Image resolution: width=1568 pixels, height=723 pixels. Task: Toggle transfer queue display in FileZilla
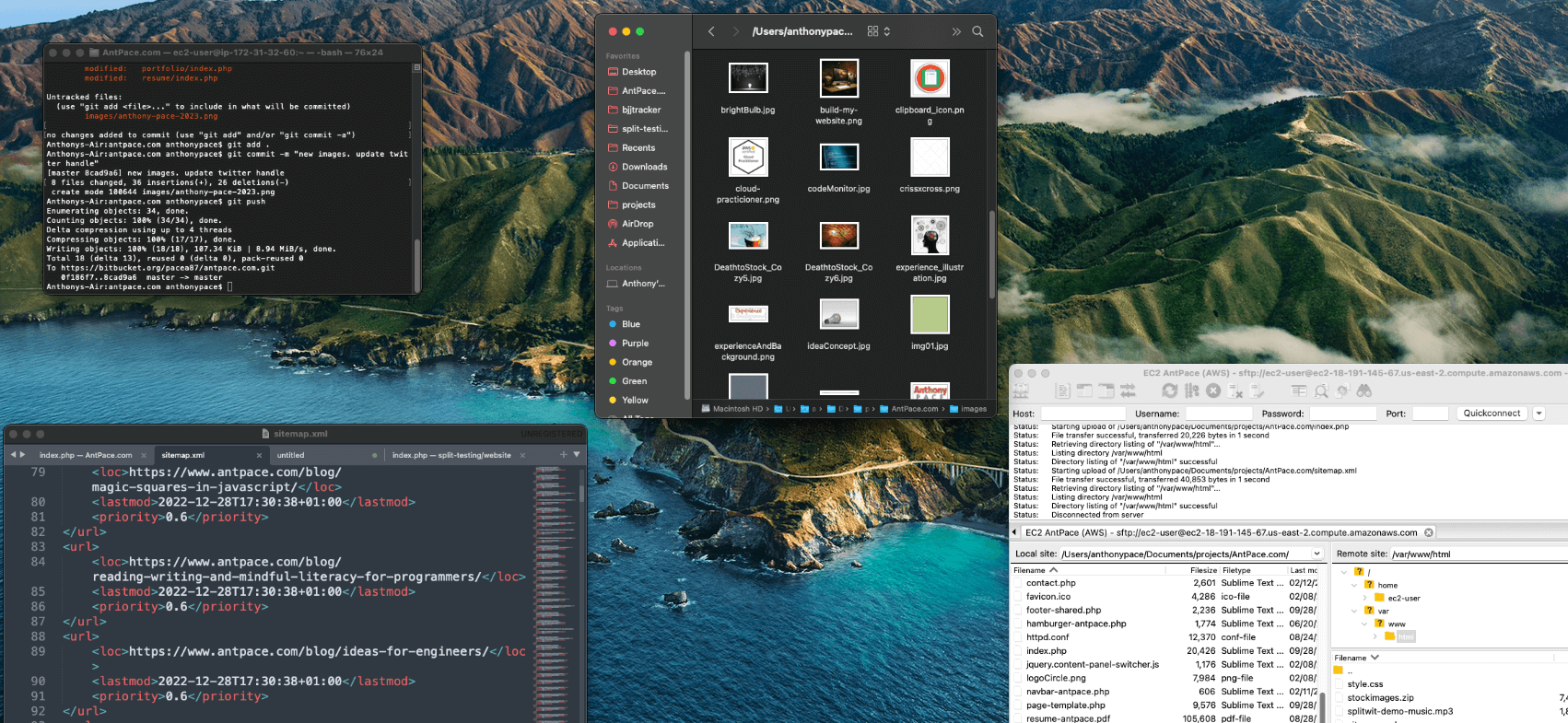[x=1128, y=391]
